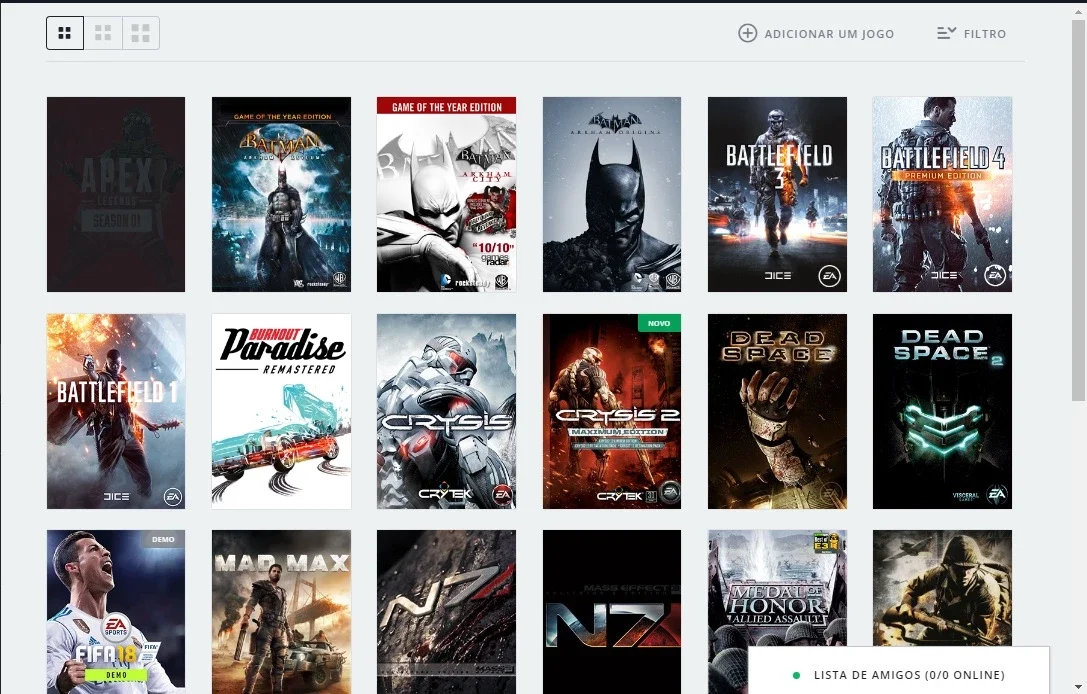Screen dimensions: 1087x694
Task: Open the Filtro filter icon
Action: point(946,33)
